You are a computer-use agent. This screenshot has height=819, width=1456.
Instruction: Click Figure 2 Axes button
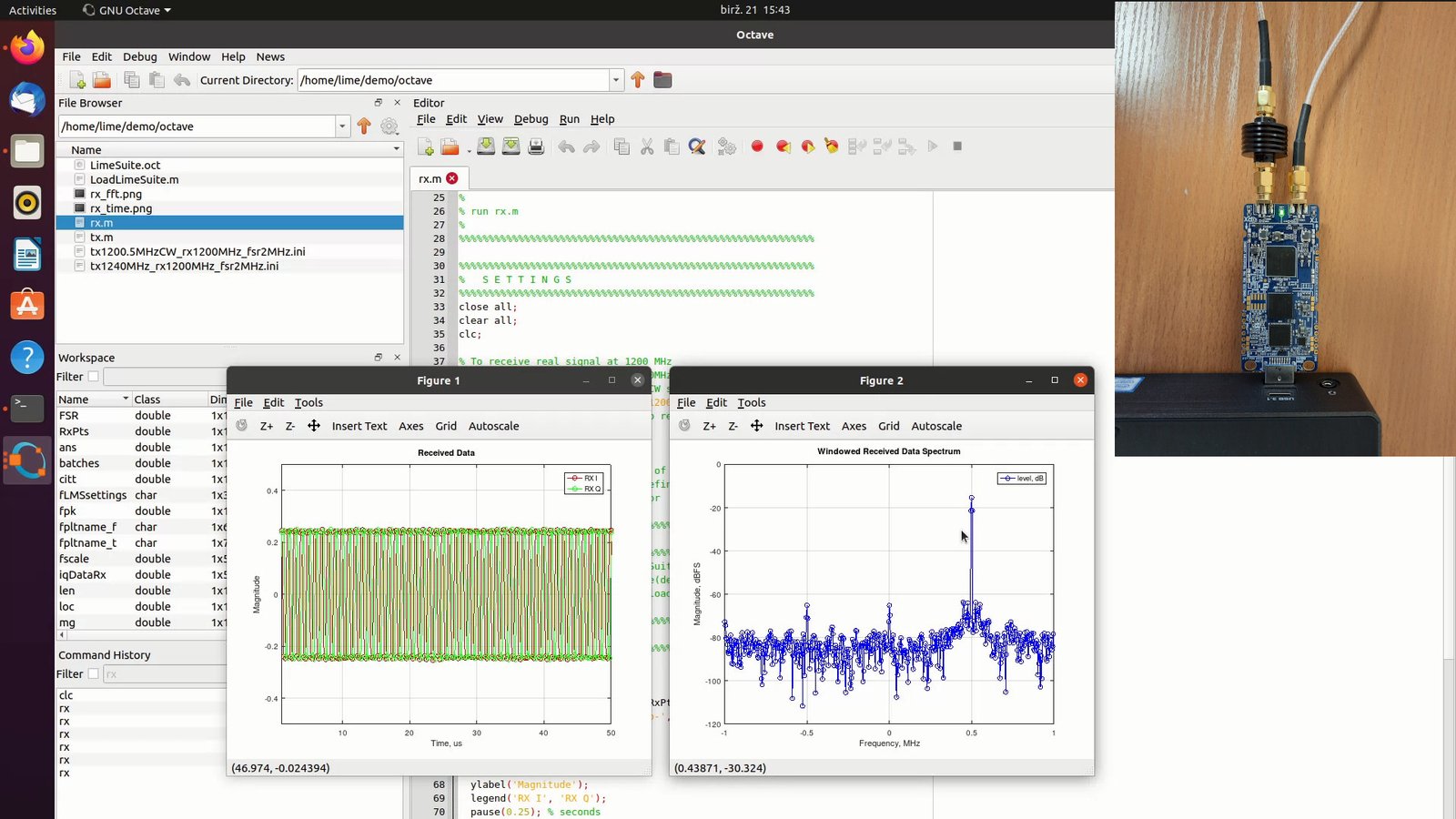point(854,426)
